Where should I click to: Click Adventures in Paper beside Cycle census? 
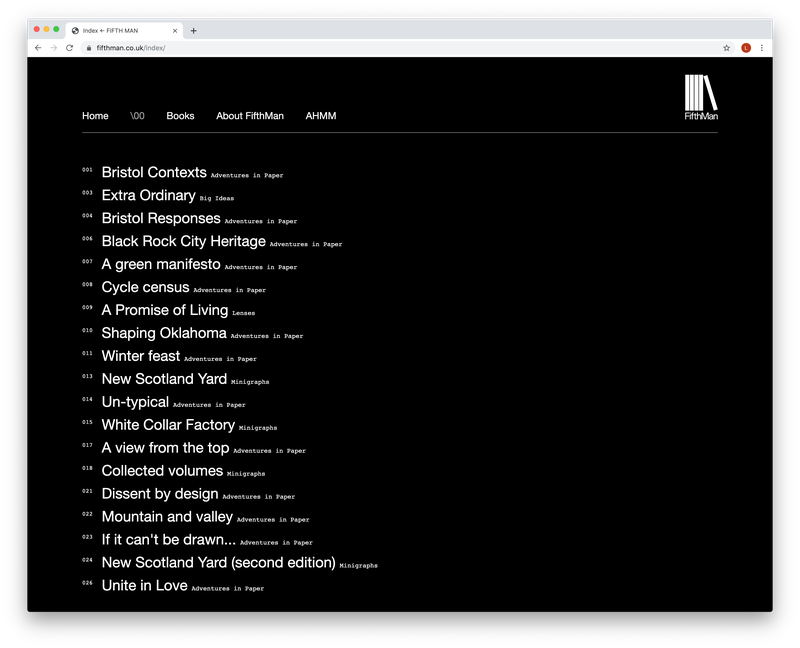click(230, 290)
